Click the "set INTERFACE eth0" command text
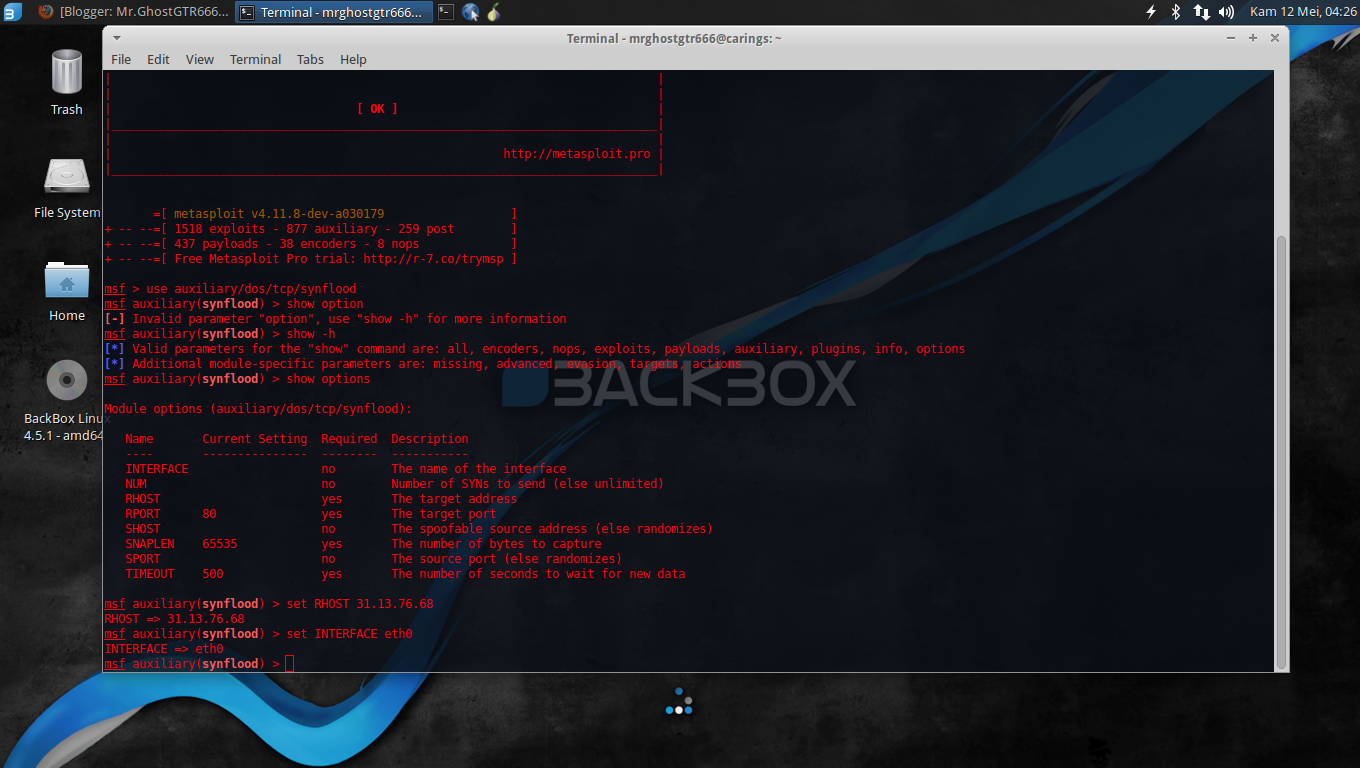 pyautogui.click(x=349, y=634)
